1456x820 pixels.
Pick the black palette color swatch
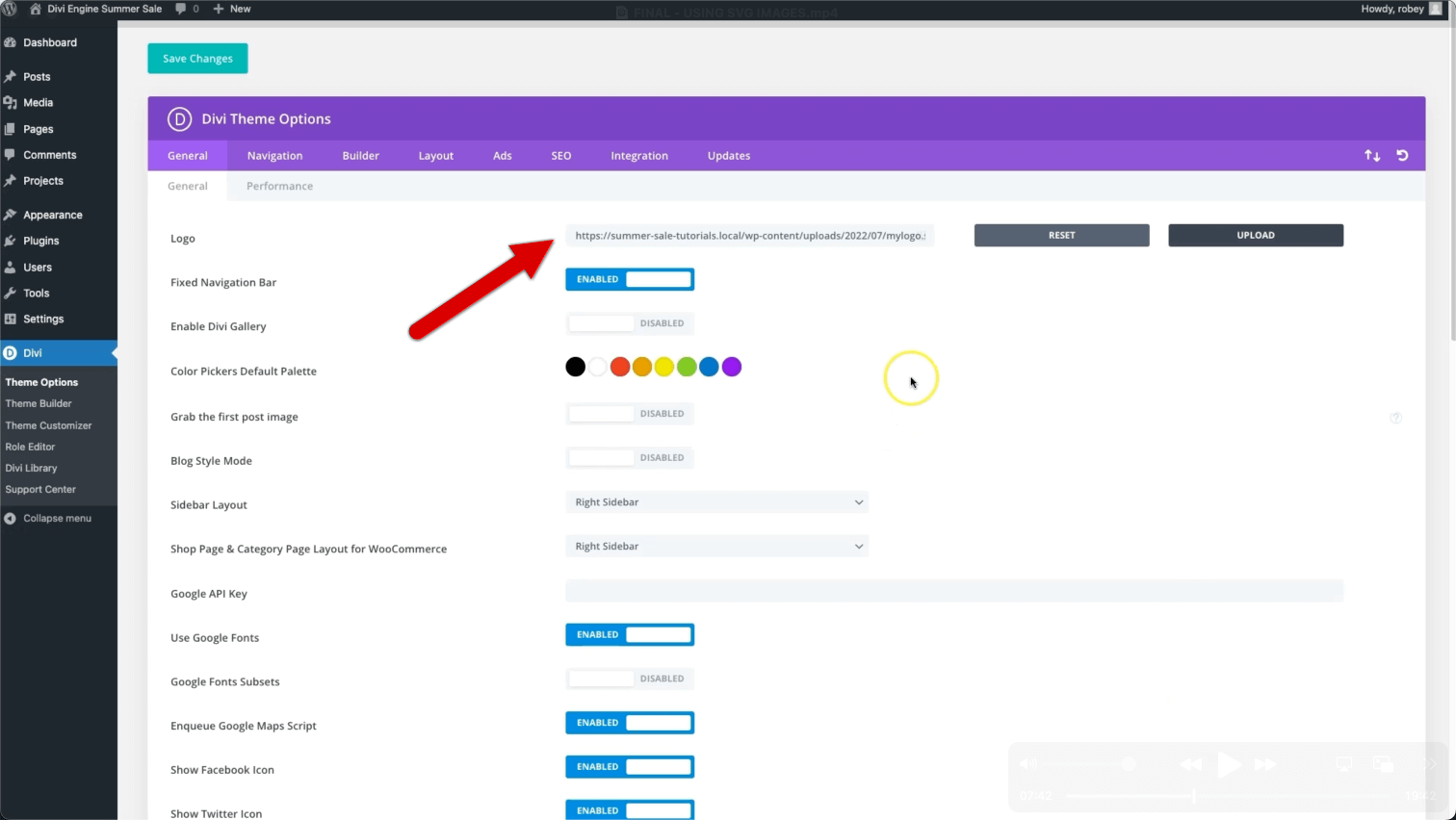[575, 367]
